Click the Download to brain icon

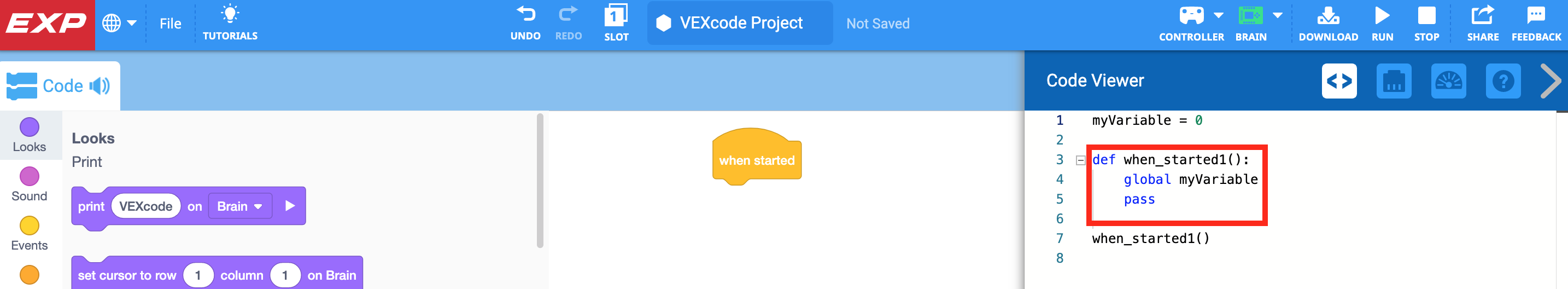tap(1327, 15)
